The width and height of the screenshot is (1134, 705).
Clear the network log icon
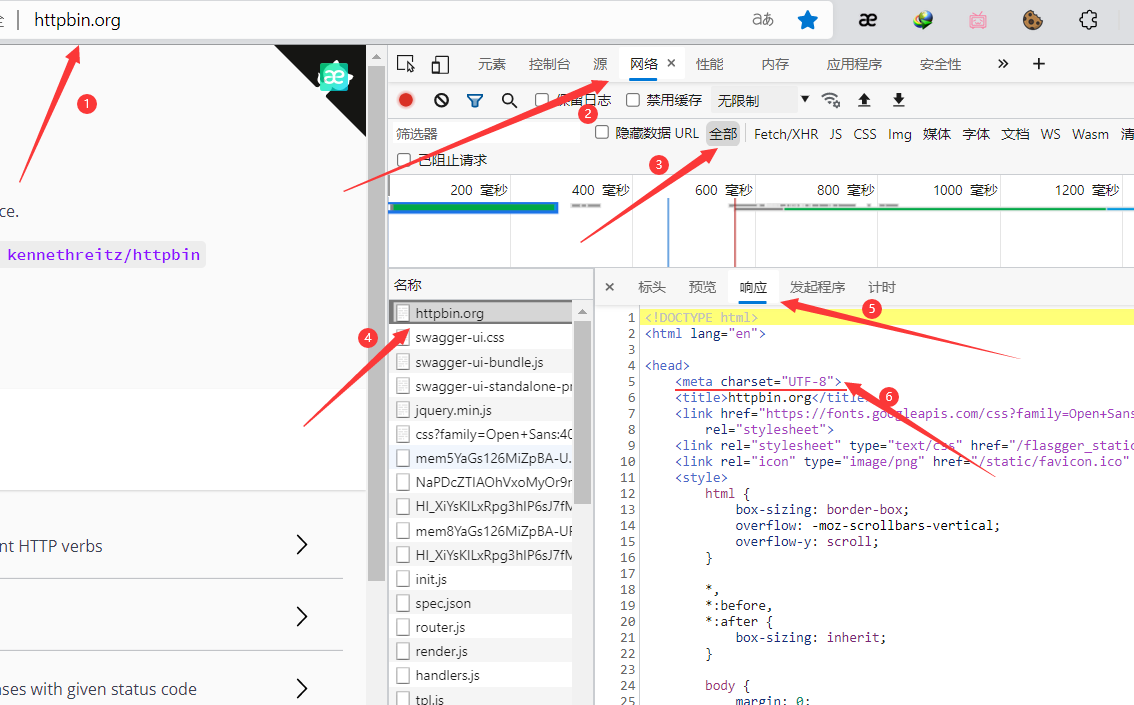(x=441, y=100)
